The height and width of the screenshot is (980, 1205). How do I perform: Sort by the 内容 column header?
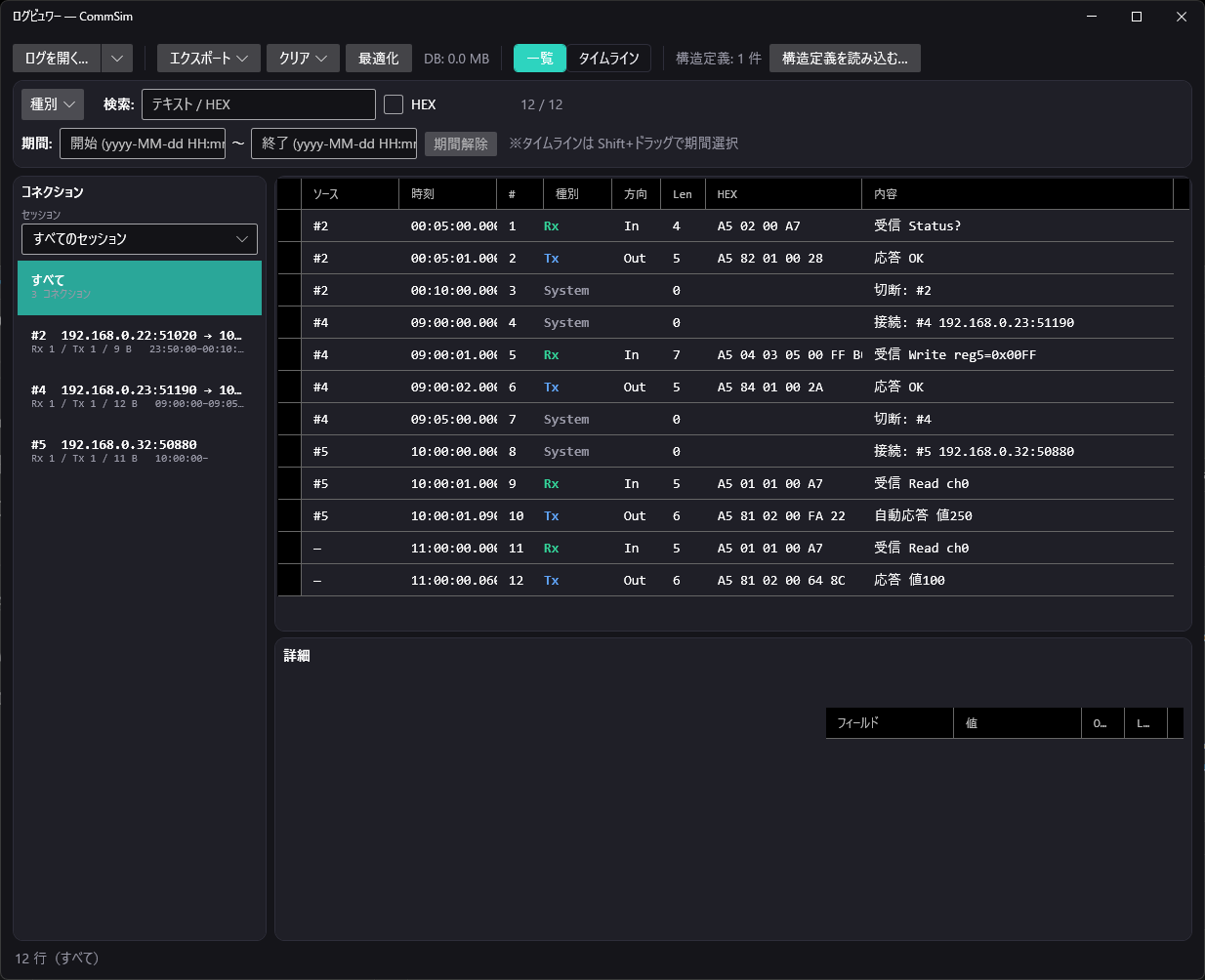click(x=1017, y=194)
